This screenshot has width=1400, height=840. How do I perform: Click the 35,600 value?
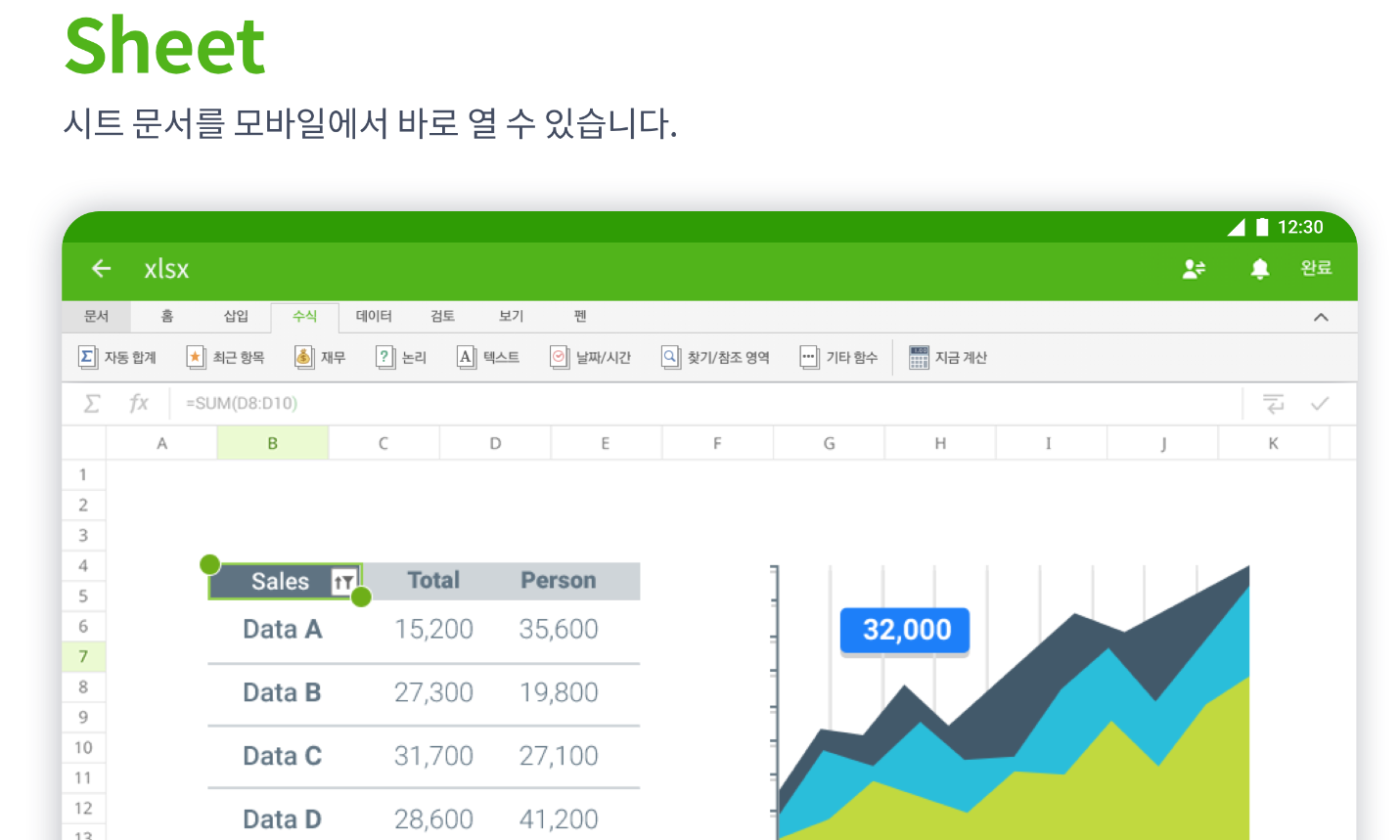[559, 629]
